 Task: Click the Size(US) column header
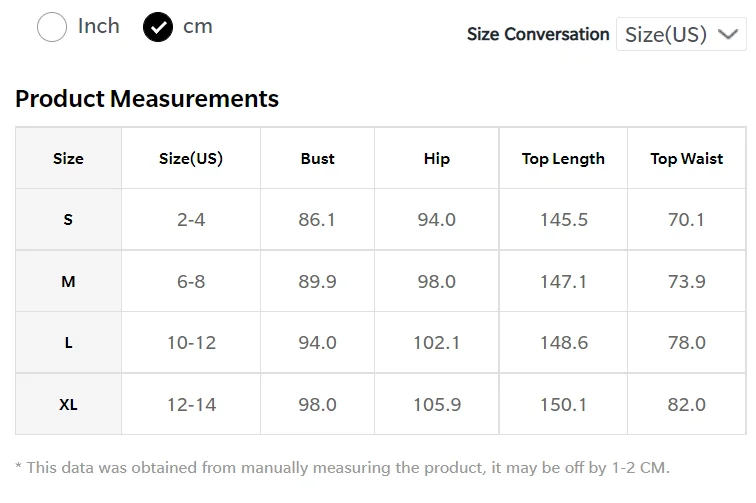click(191, 158)
